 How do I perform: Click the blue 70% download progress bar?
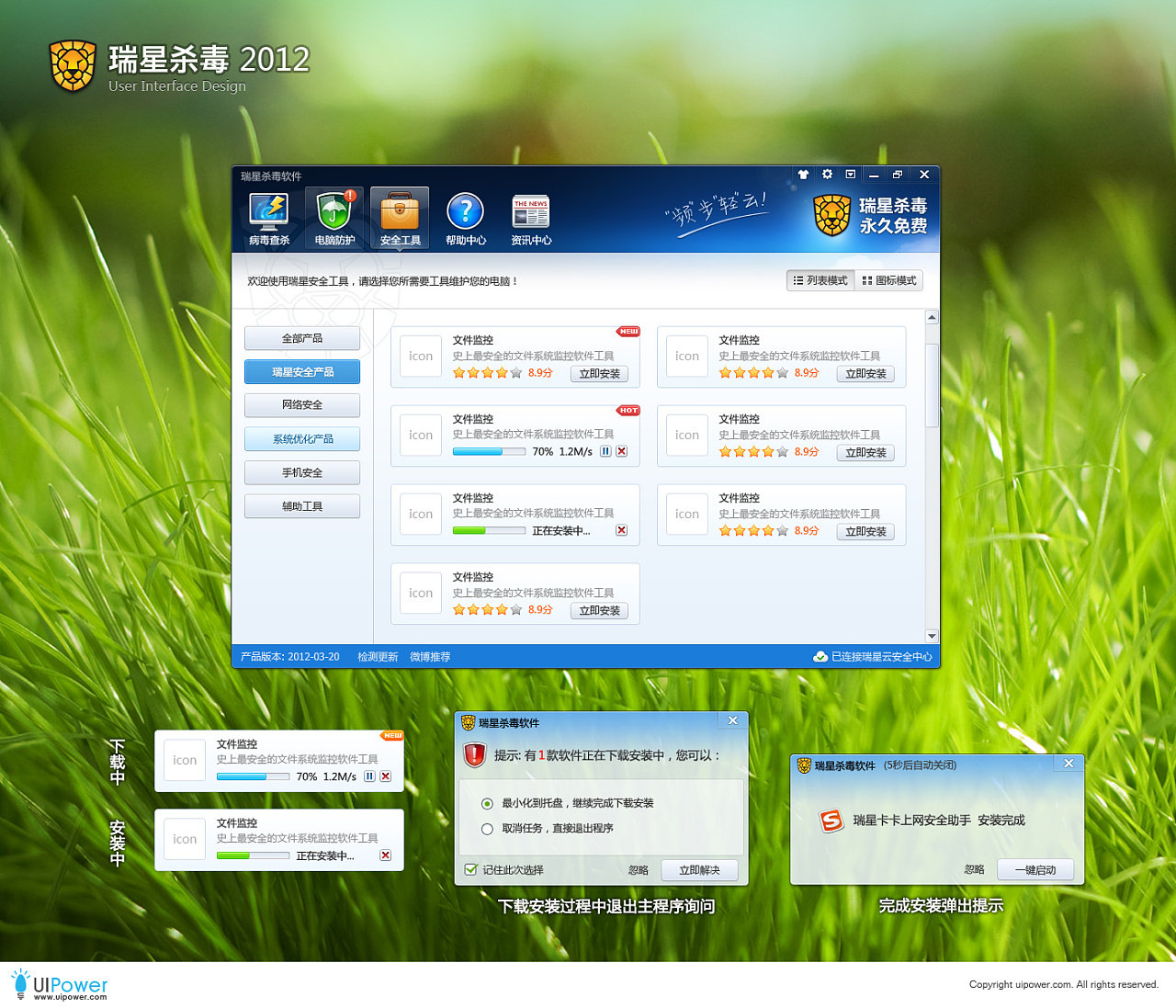point(490,451)
